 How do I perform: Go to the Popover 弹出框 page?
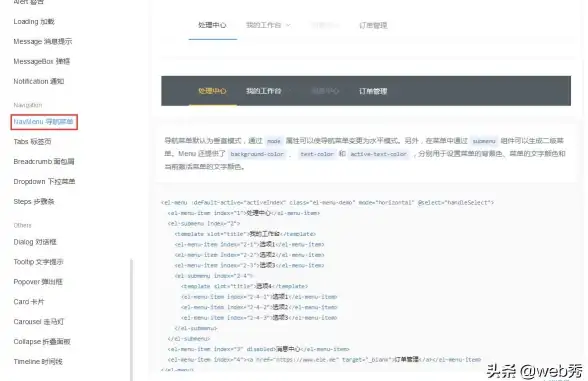coord(38,282)
